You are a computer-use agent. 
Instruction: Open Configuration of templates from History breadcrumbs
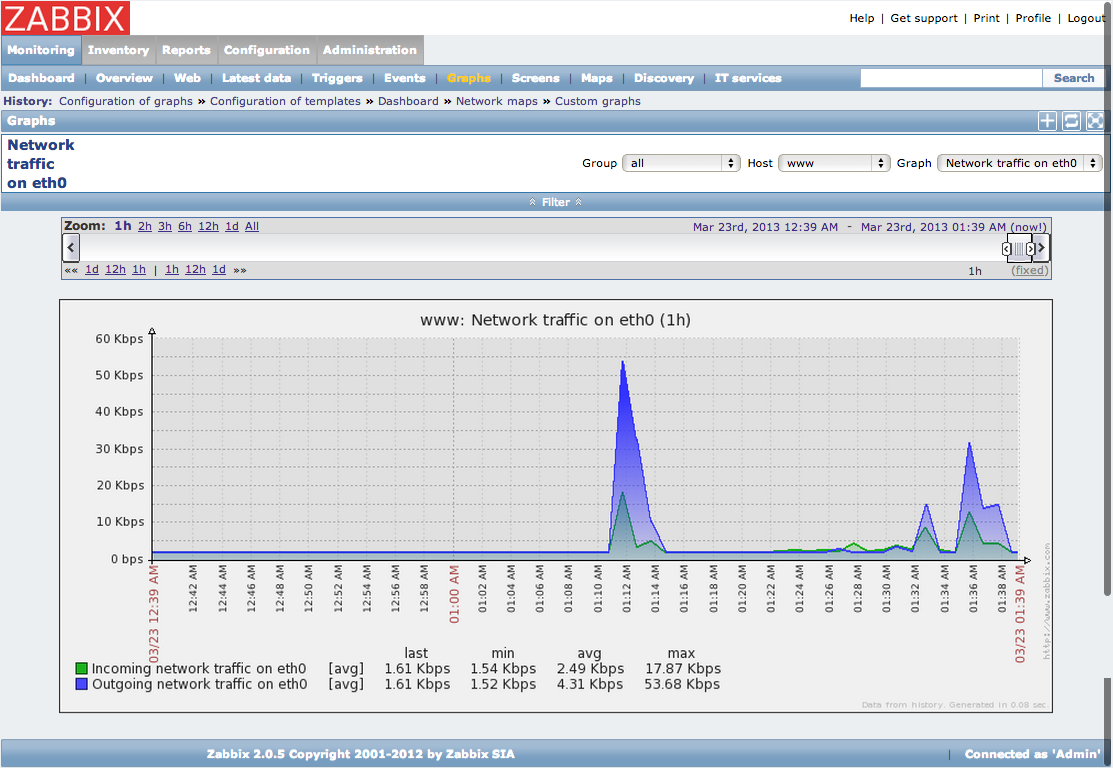coord(286,101)
